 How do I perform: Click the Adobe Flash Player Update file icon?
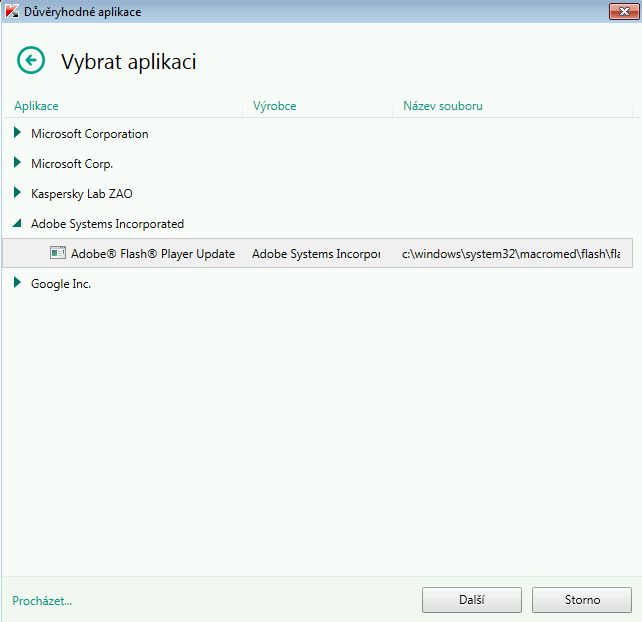(58, 253)
